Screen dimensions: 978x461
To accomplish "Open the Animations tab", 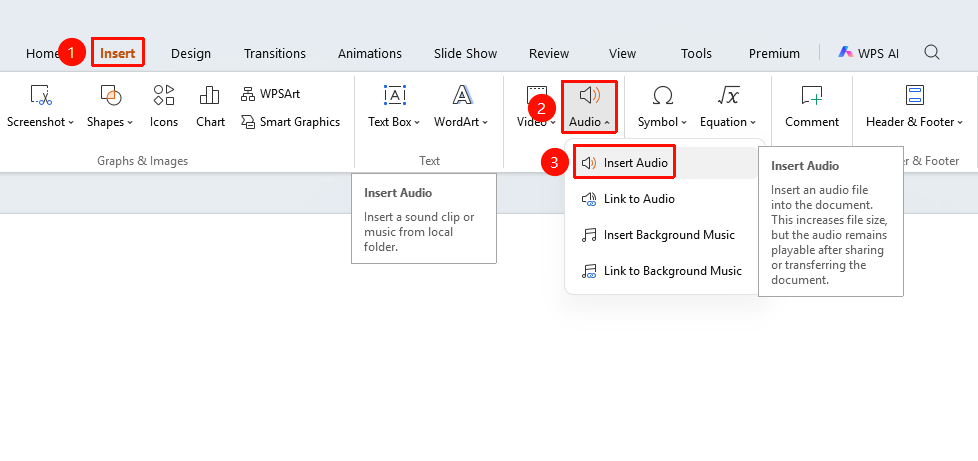I will coord(370,54).
